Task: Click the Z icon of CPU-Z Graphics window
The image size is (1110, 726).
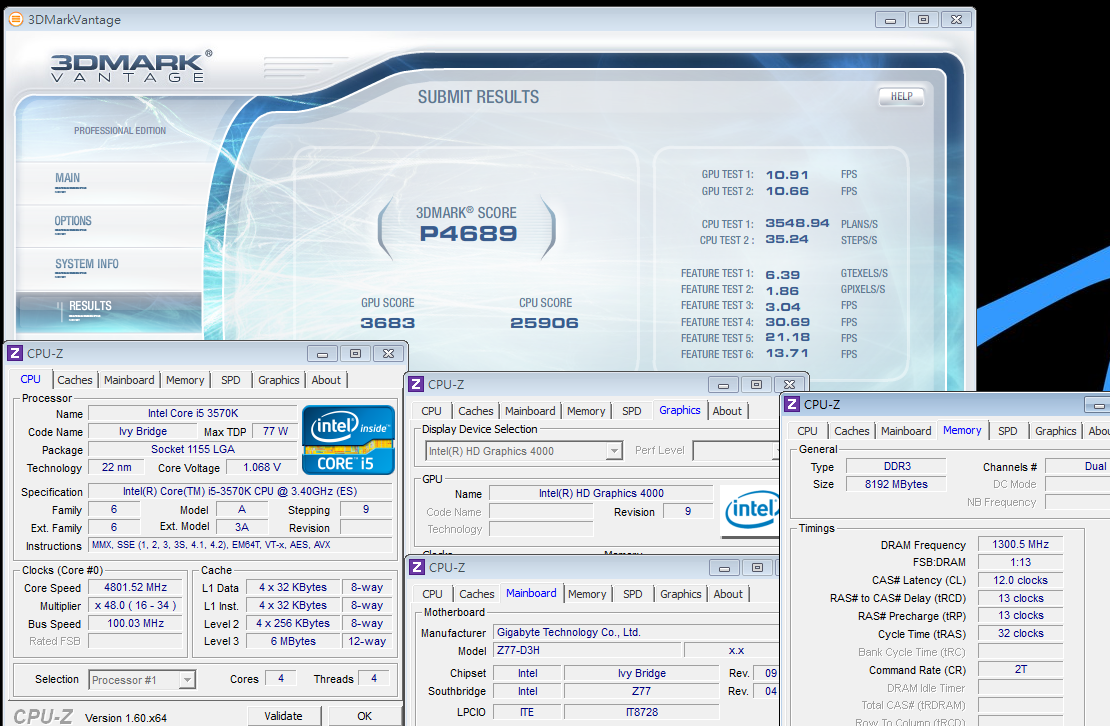Action: pos(416,384)
